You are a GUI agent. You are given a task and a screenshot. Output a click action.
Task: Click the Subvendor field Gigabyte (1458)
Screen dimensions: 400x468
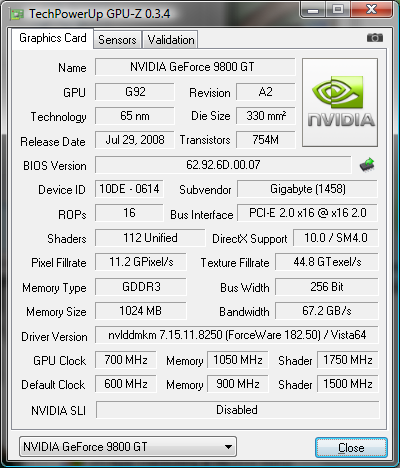tap(308, 189)
